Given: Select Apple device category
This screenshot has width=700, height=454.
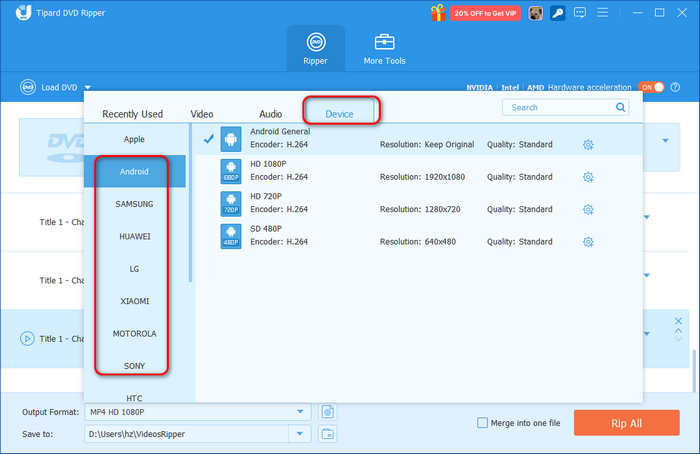Looking at the screenshot, I should 134,139.
